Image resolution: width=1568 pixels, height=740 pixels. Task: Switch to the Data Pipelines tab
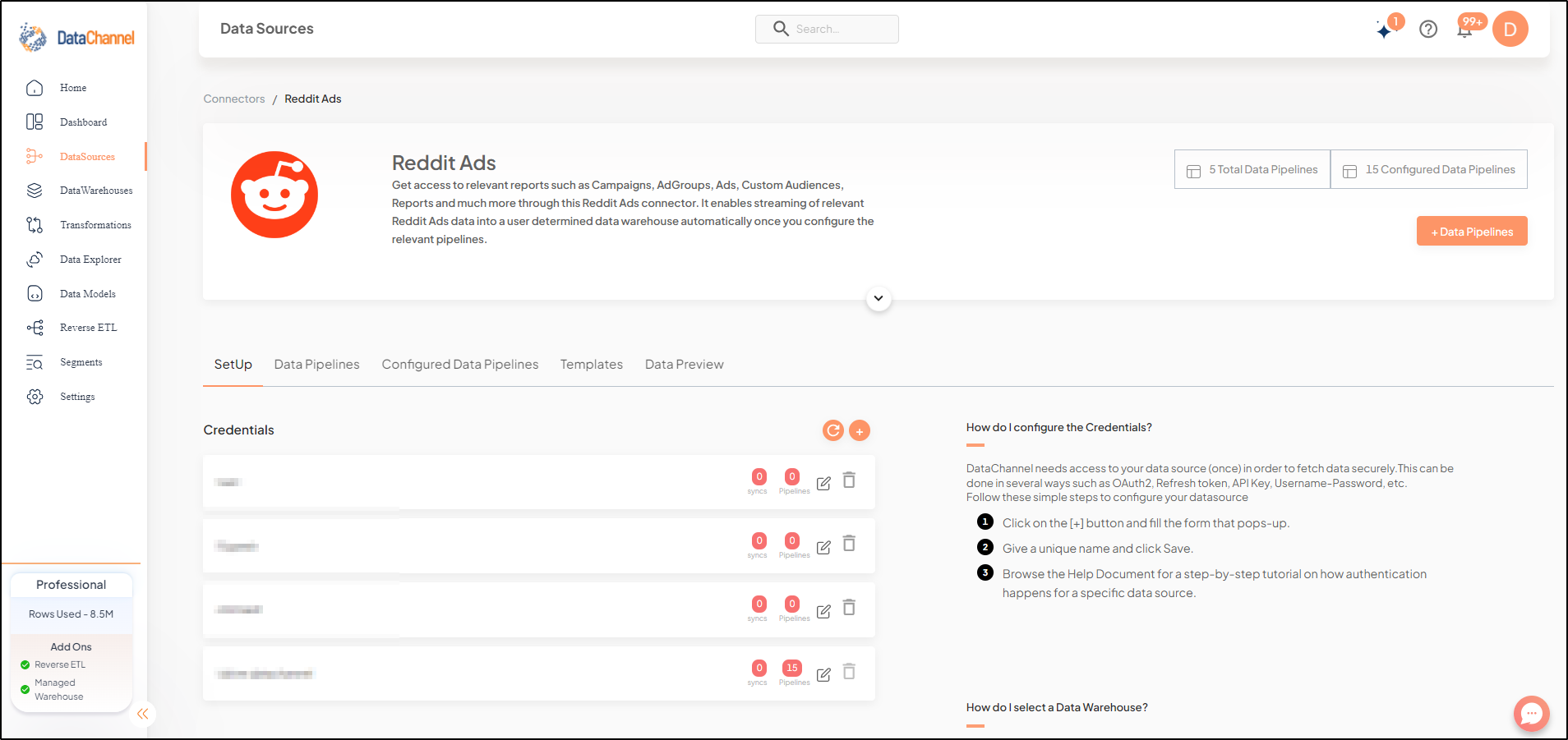pos(317,365)
